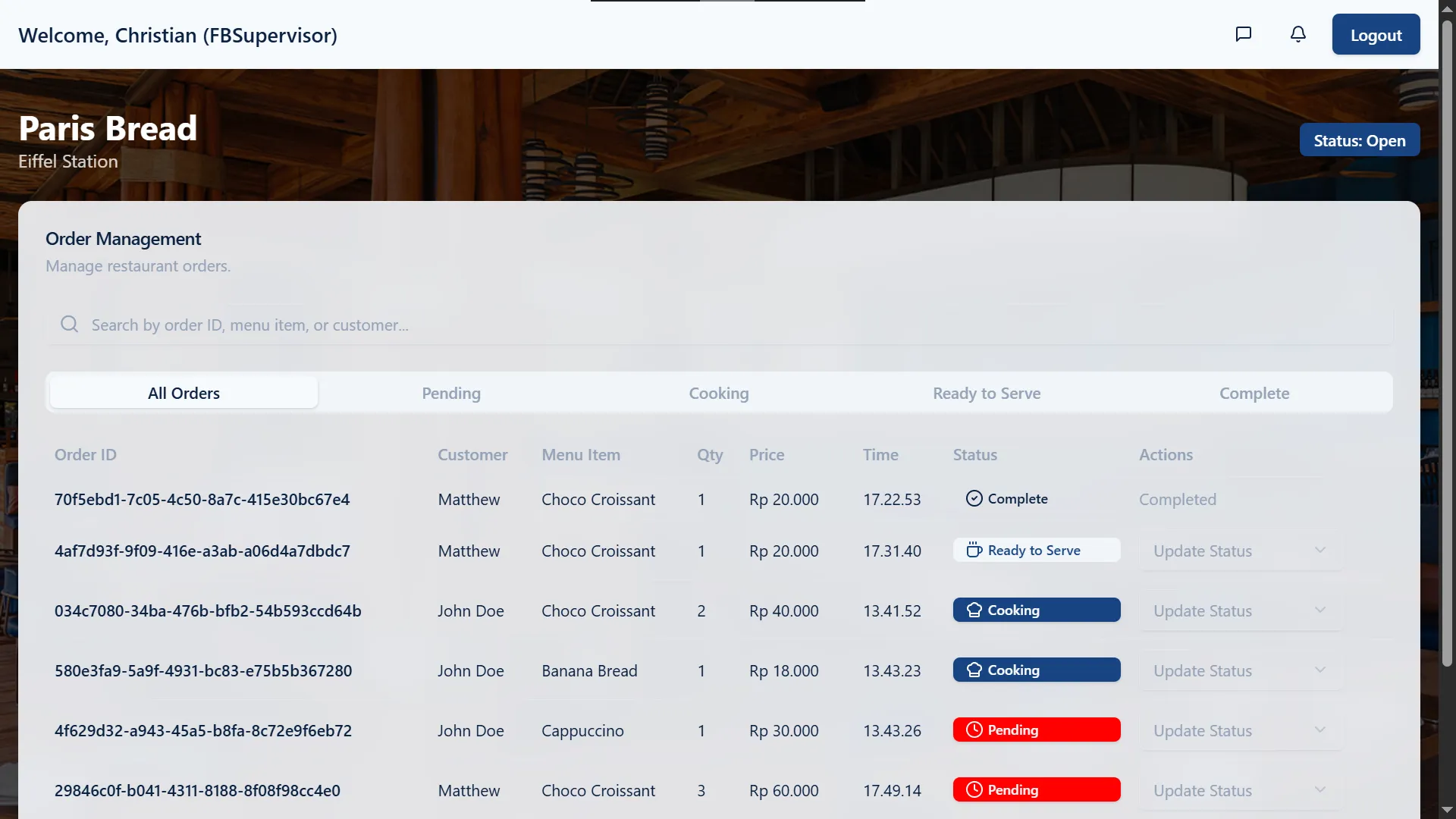Click the Logout button

coord(1376,35)
